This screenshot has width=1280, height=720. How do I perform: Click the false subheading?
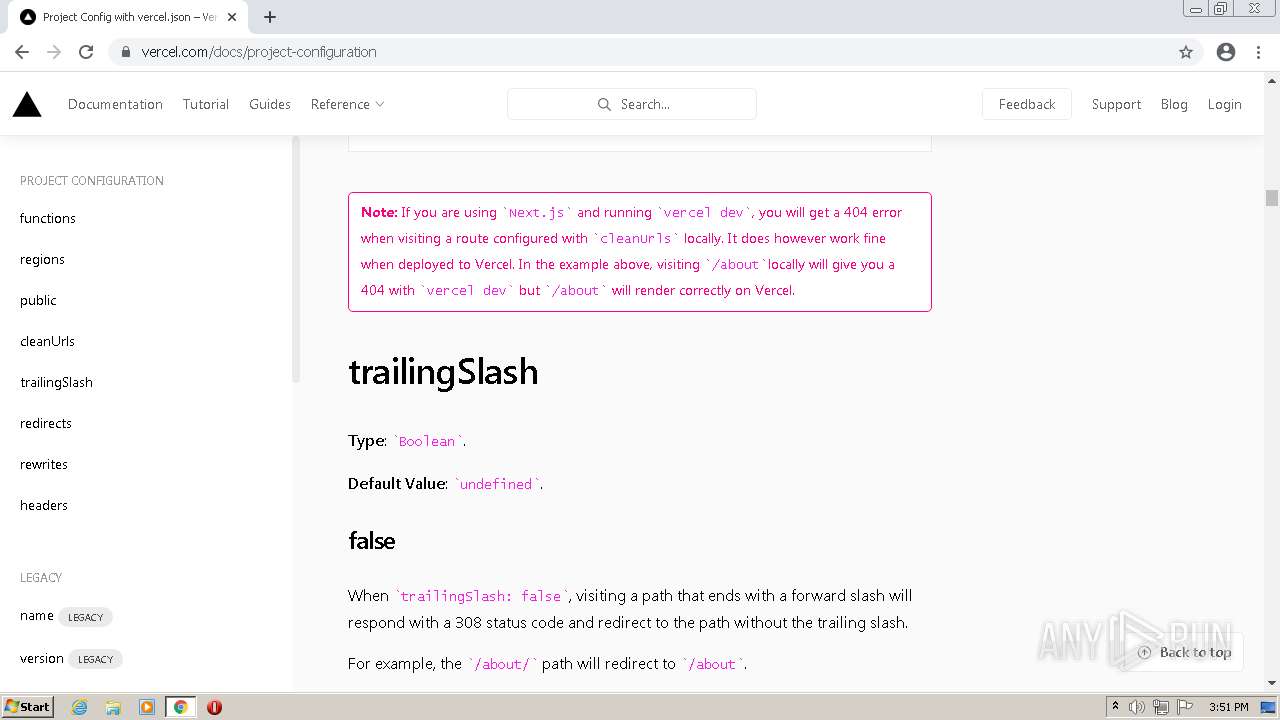click(x=372, y=541)
